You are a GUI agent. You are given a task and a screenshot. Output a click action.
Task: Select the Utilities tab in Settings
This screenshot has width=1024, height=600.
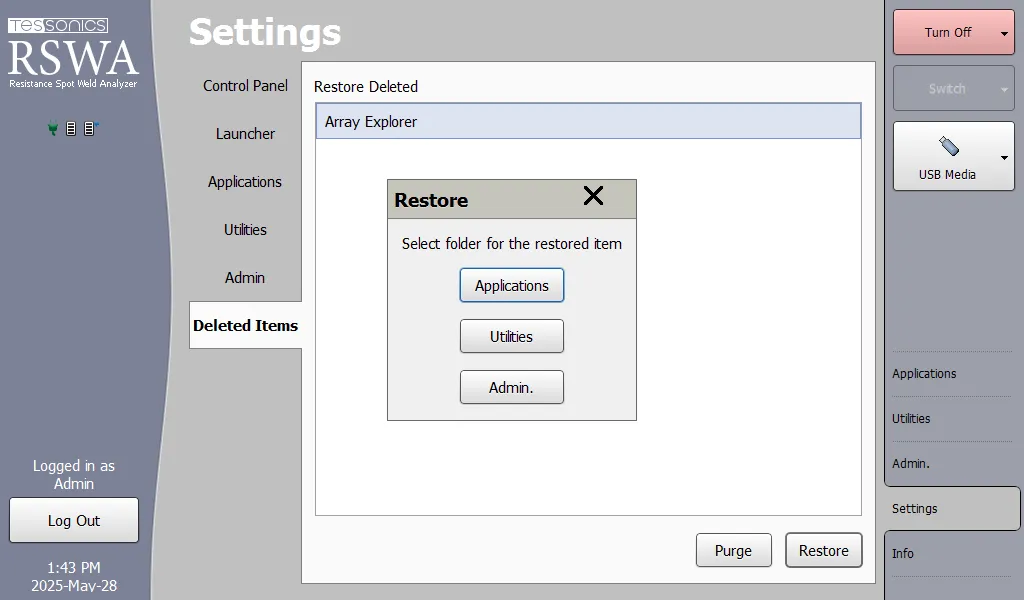[245, 230]
